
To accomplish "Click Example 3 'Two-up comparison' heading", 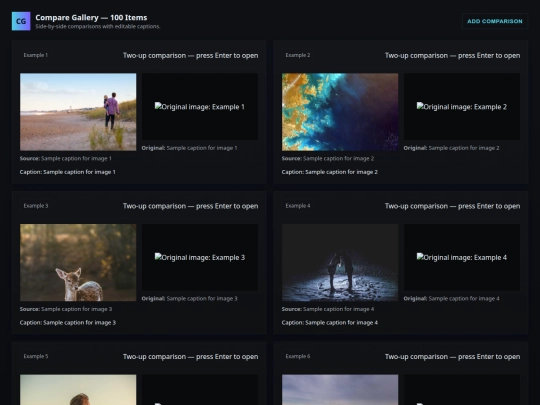I will (190, 206).
